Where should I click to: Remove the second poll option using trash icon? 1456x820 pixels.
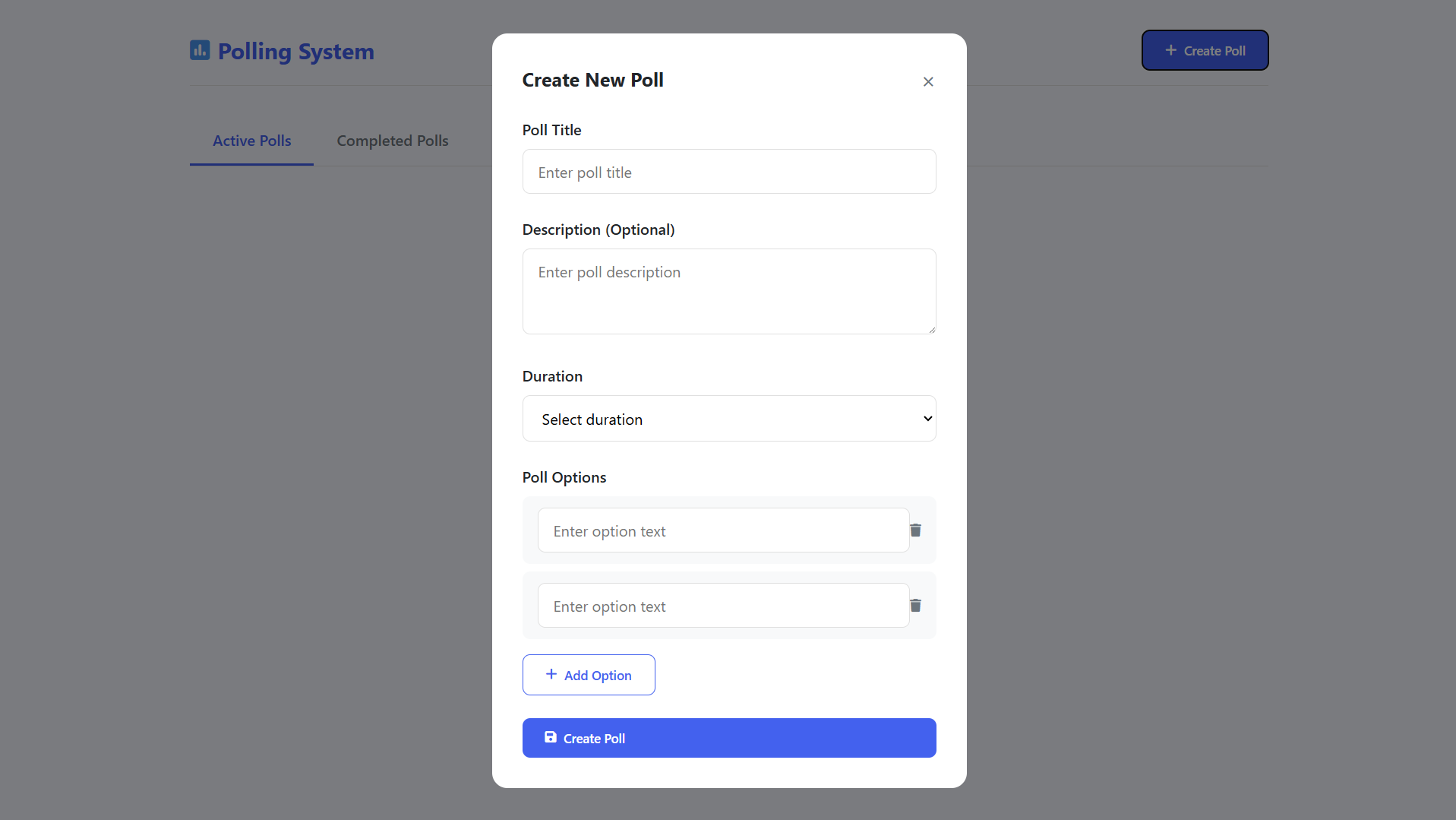pyautogui.click(x=916, y=606)
